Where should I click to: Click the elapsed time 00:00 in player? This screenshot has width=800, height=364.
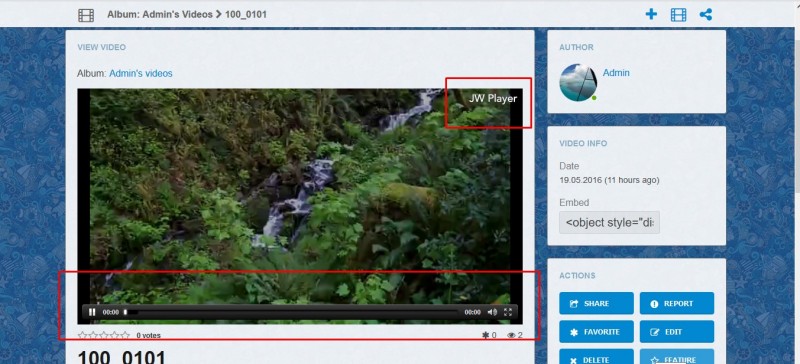pyautogui.click(x=111, y=312)
